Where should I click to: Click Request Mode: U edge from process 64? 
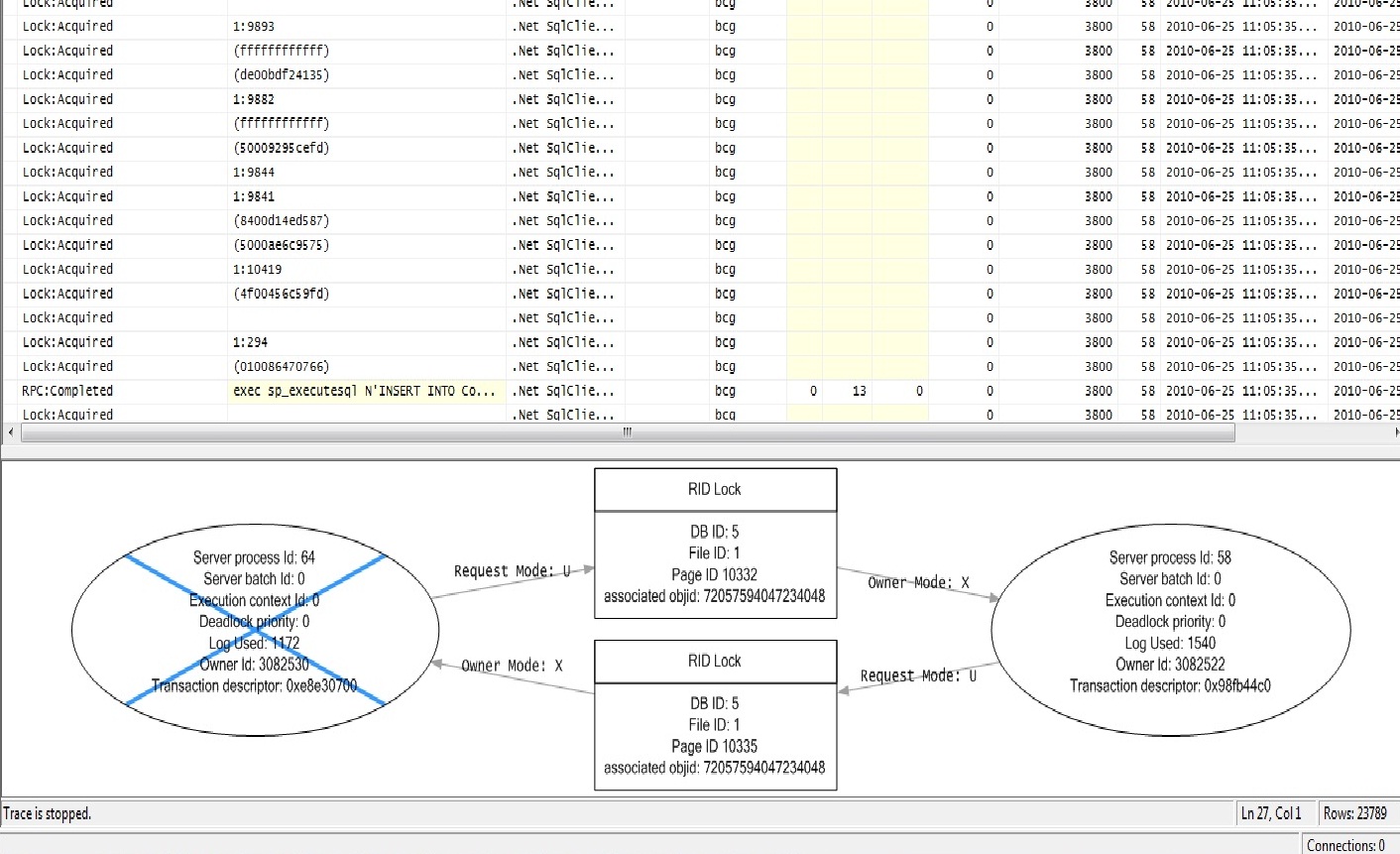512,571
